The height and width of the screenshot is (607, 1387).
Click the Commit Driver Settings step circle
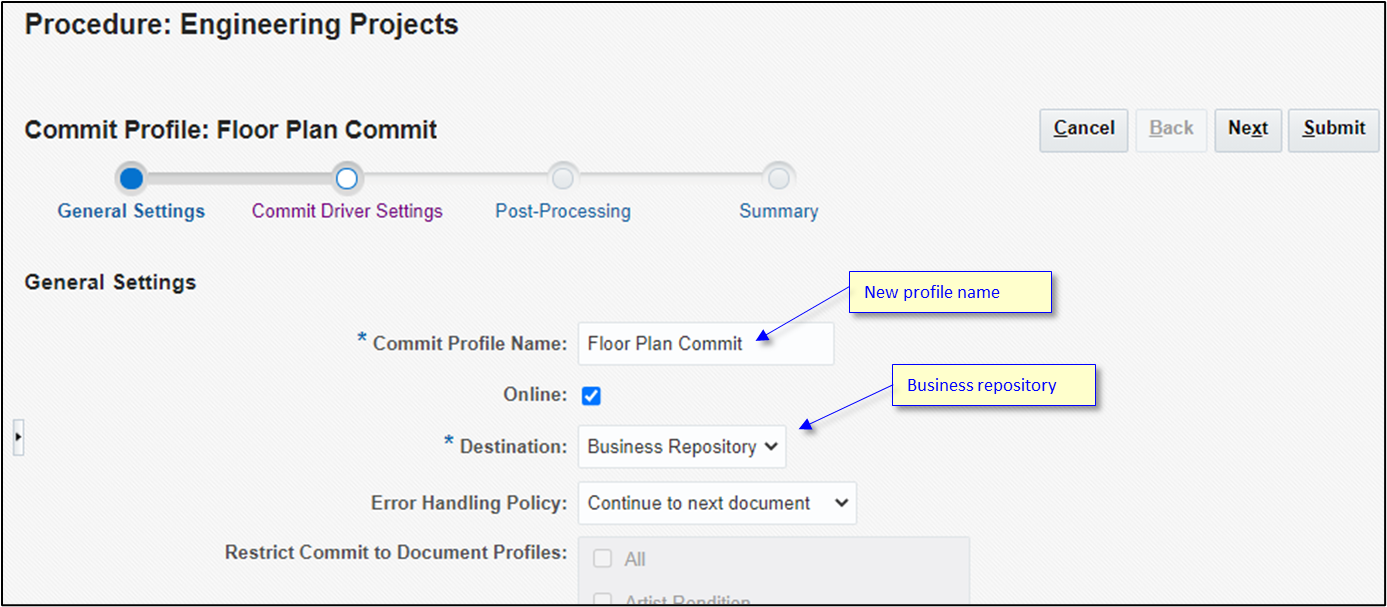[346, 178]
